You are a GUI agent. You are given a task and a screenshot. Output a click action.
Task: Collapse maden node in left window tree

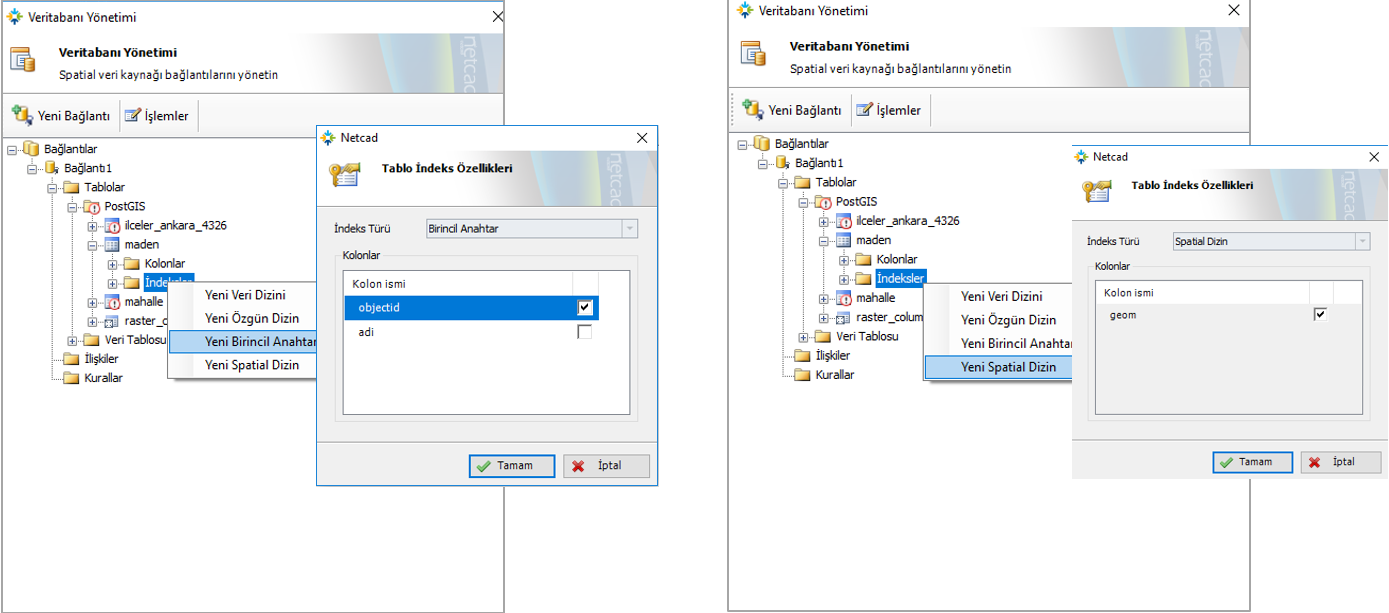click(x=92, y=245)
